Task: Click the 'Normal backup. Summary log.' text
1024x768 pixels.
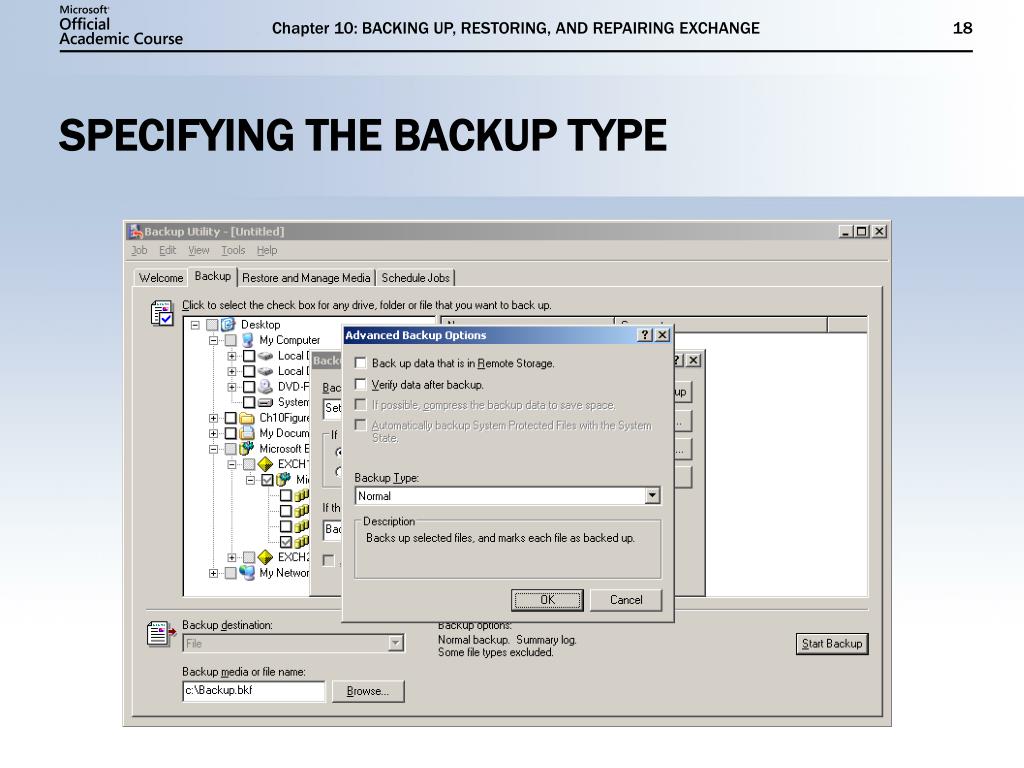Action: [507, 640]
